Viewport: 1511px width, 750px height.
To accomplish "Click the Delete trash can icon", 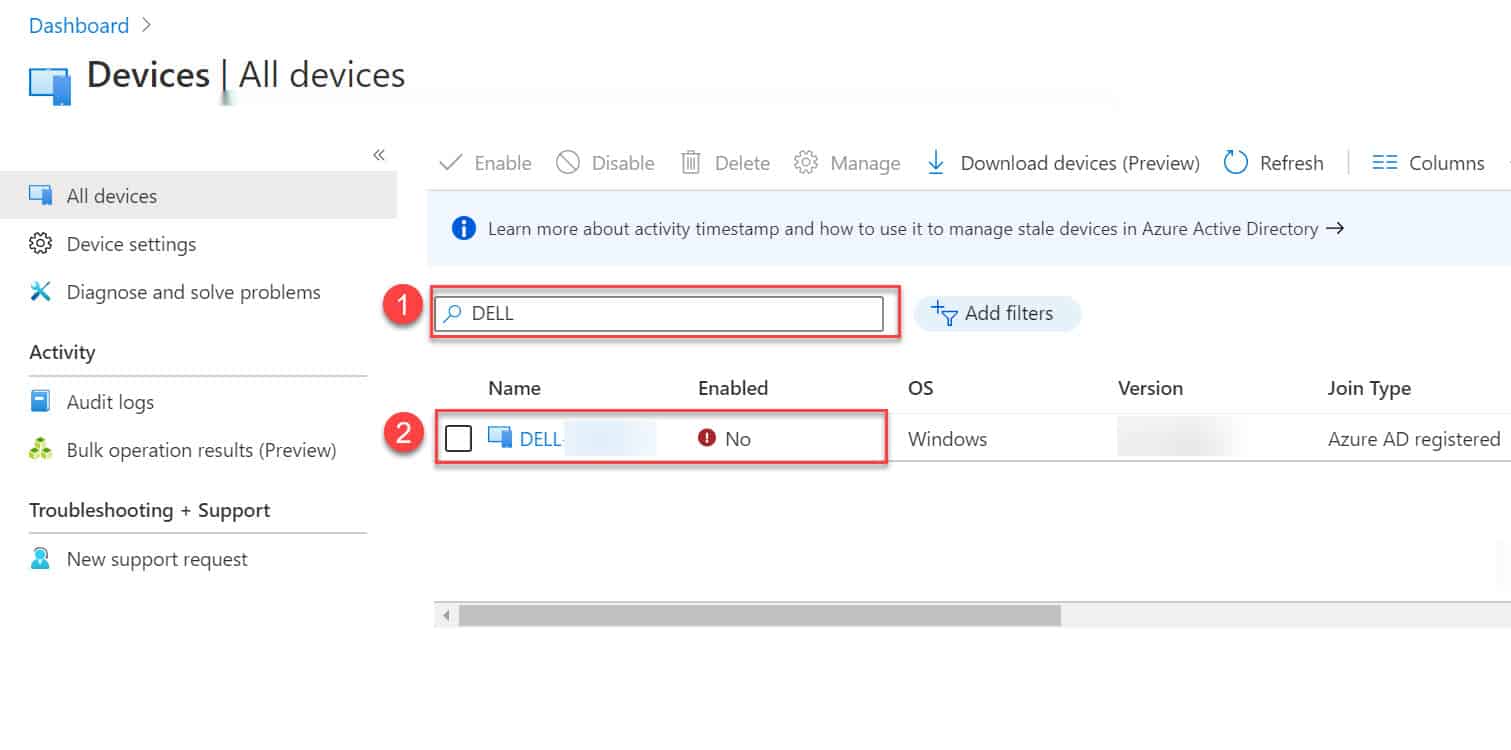I will pos(690,162).
